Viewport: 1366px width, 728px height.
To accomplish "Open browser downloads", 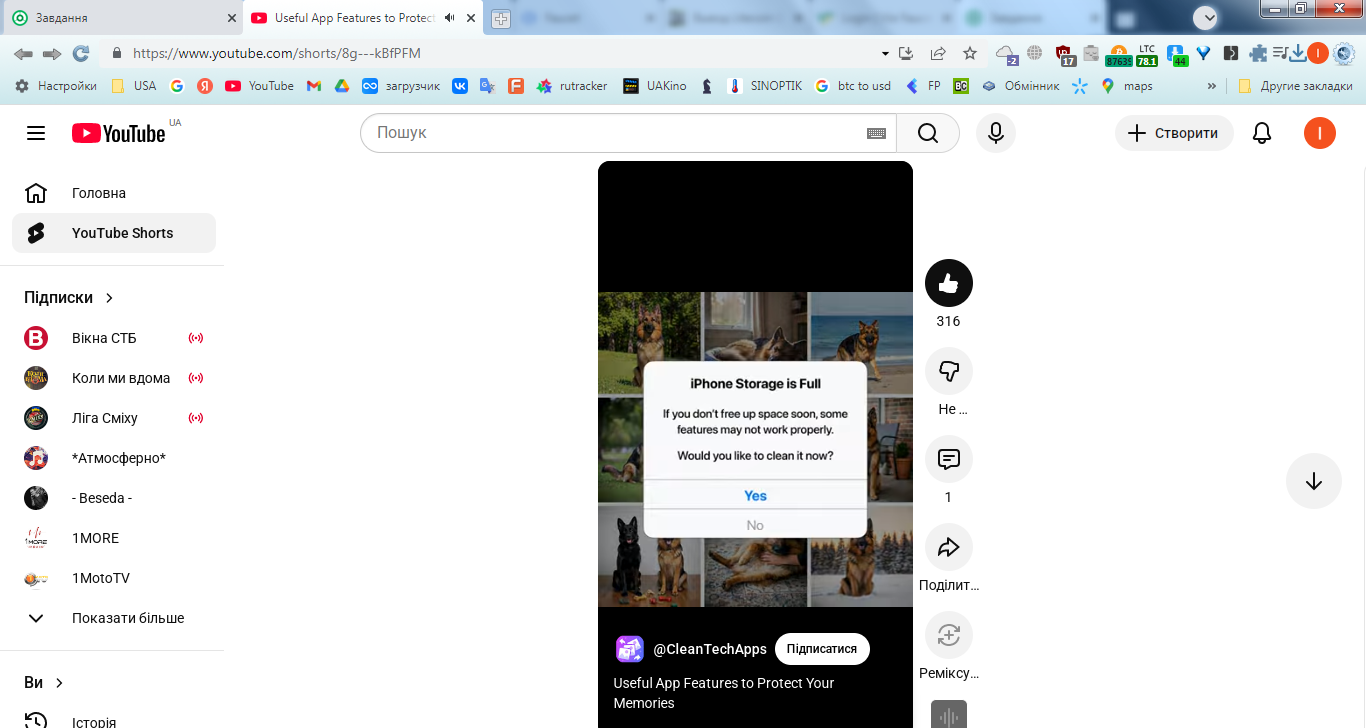I will 1298,53.
